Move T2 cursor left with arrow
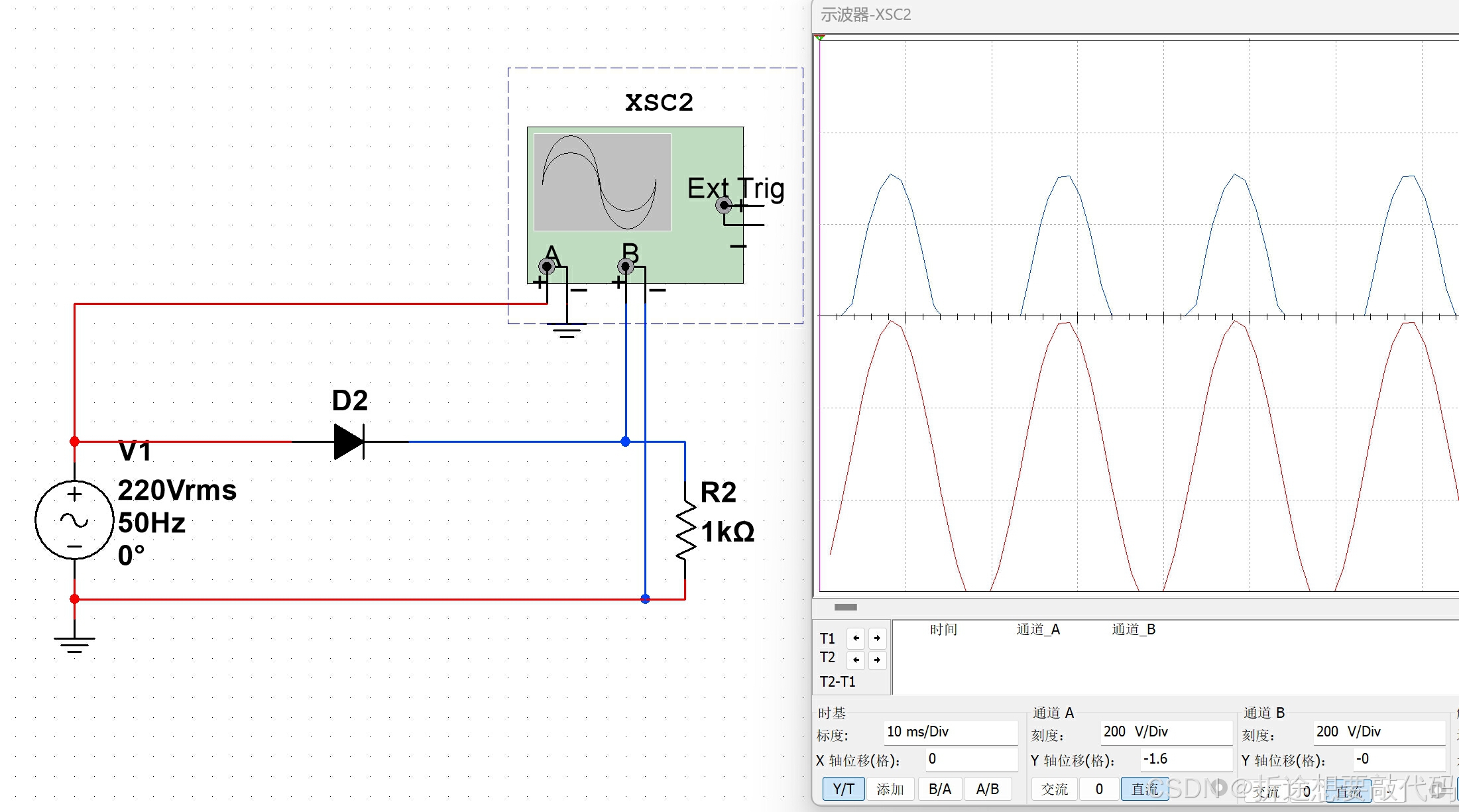This screenshot has width=1459, height=812. pos(856,660)
